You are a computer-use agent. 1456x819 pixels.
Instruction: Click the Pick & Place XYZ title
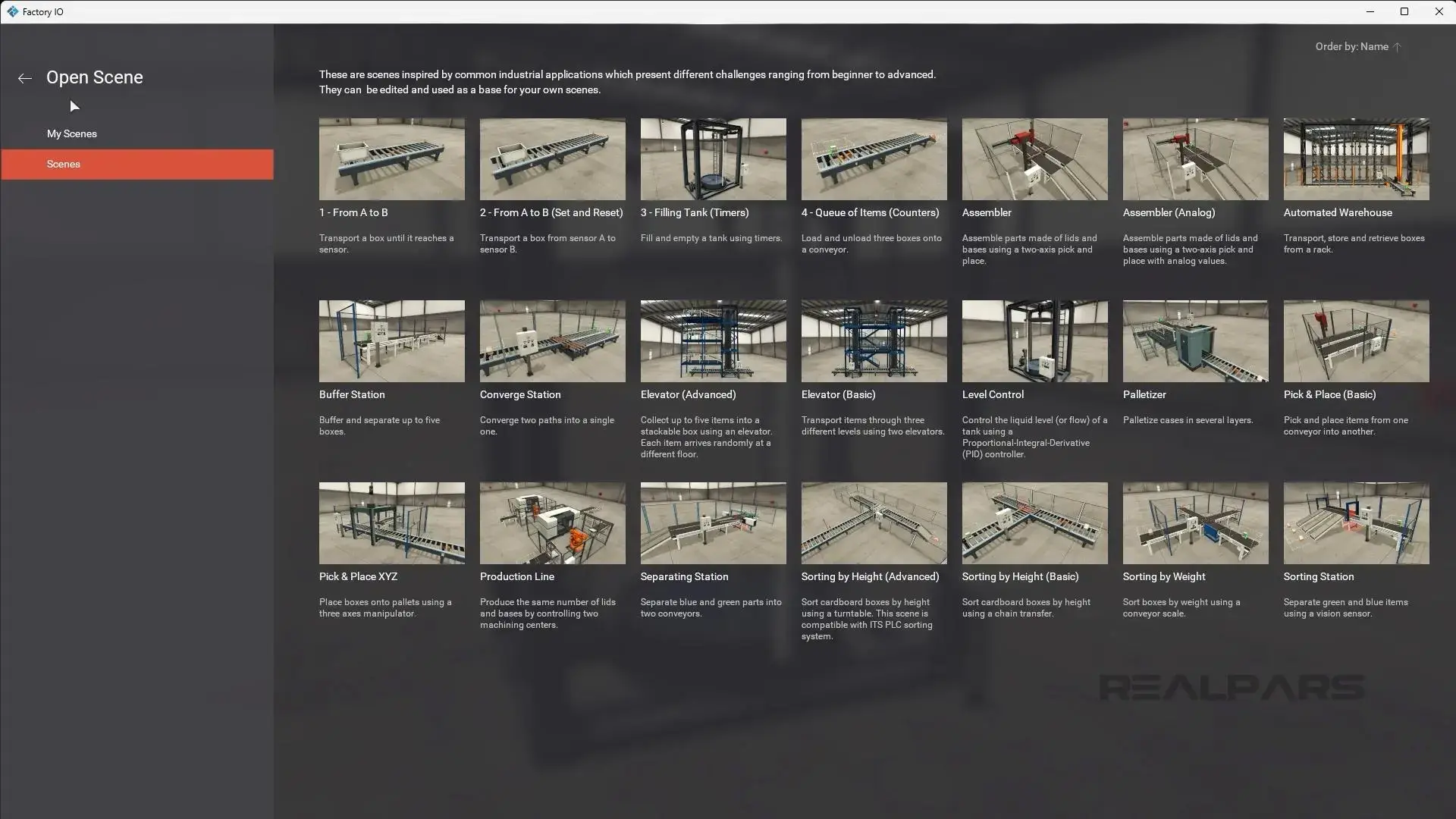(x=358, y=576)
